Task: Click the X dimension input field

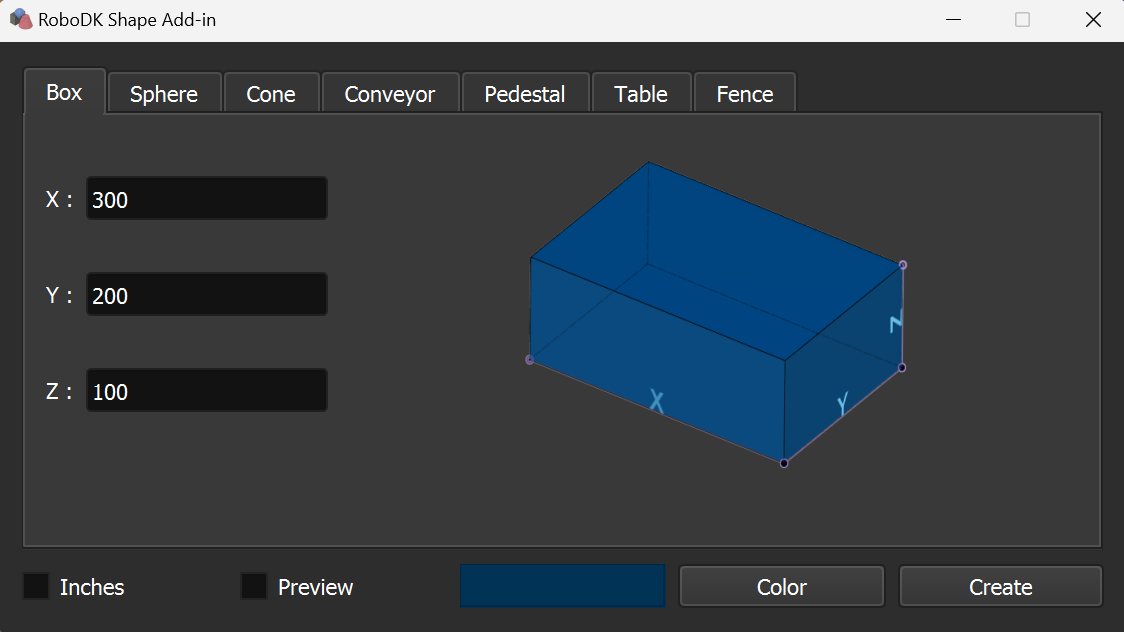Action: click(206, 199)
